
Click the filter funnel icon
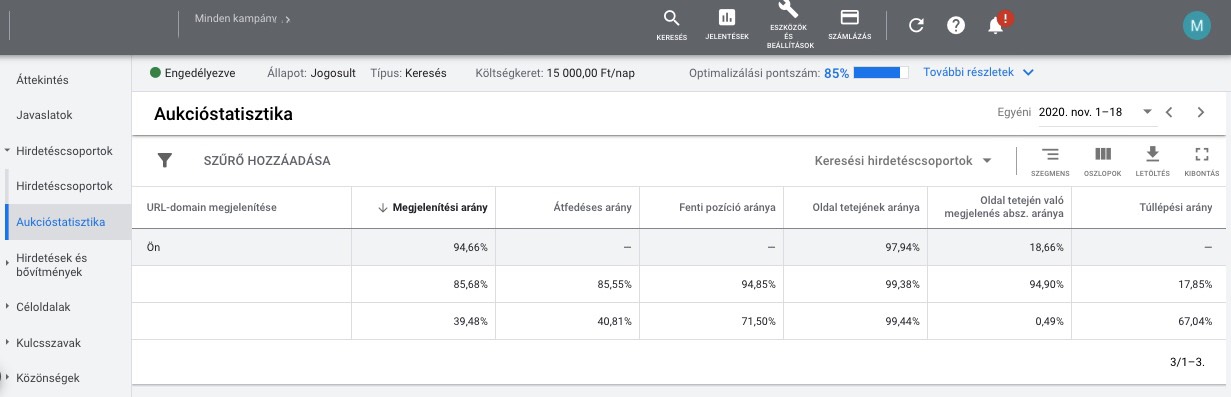point(165,160)
